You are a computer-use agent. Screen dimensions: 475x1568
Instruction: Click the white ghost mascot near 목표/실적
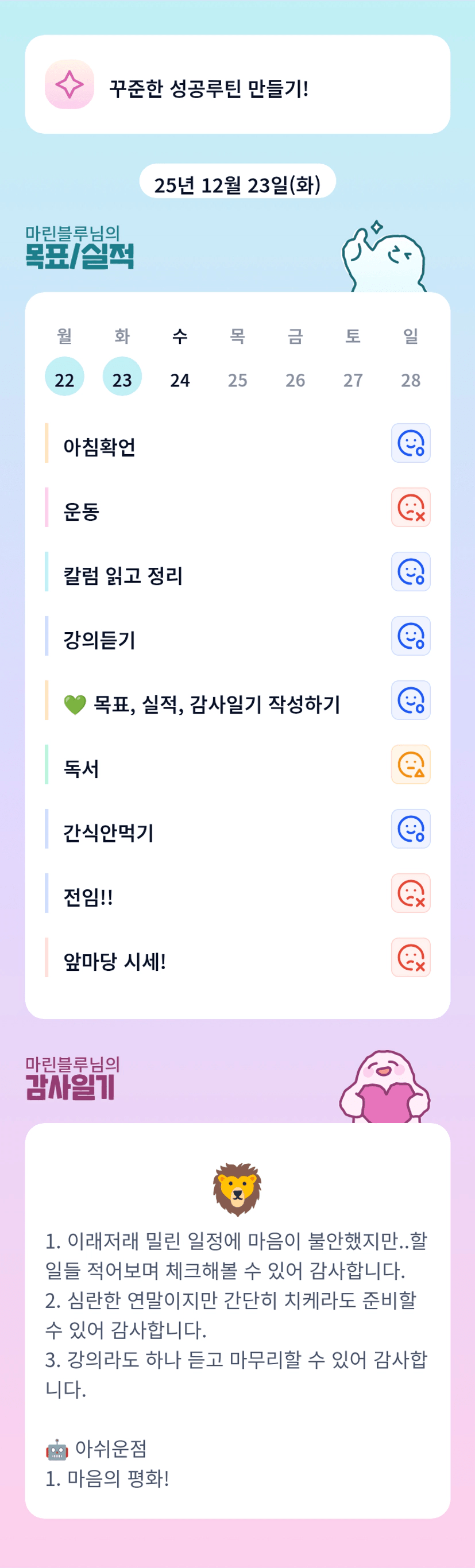coord(384,260)
